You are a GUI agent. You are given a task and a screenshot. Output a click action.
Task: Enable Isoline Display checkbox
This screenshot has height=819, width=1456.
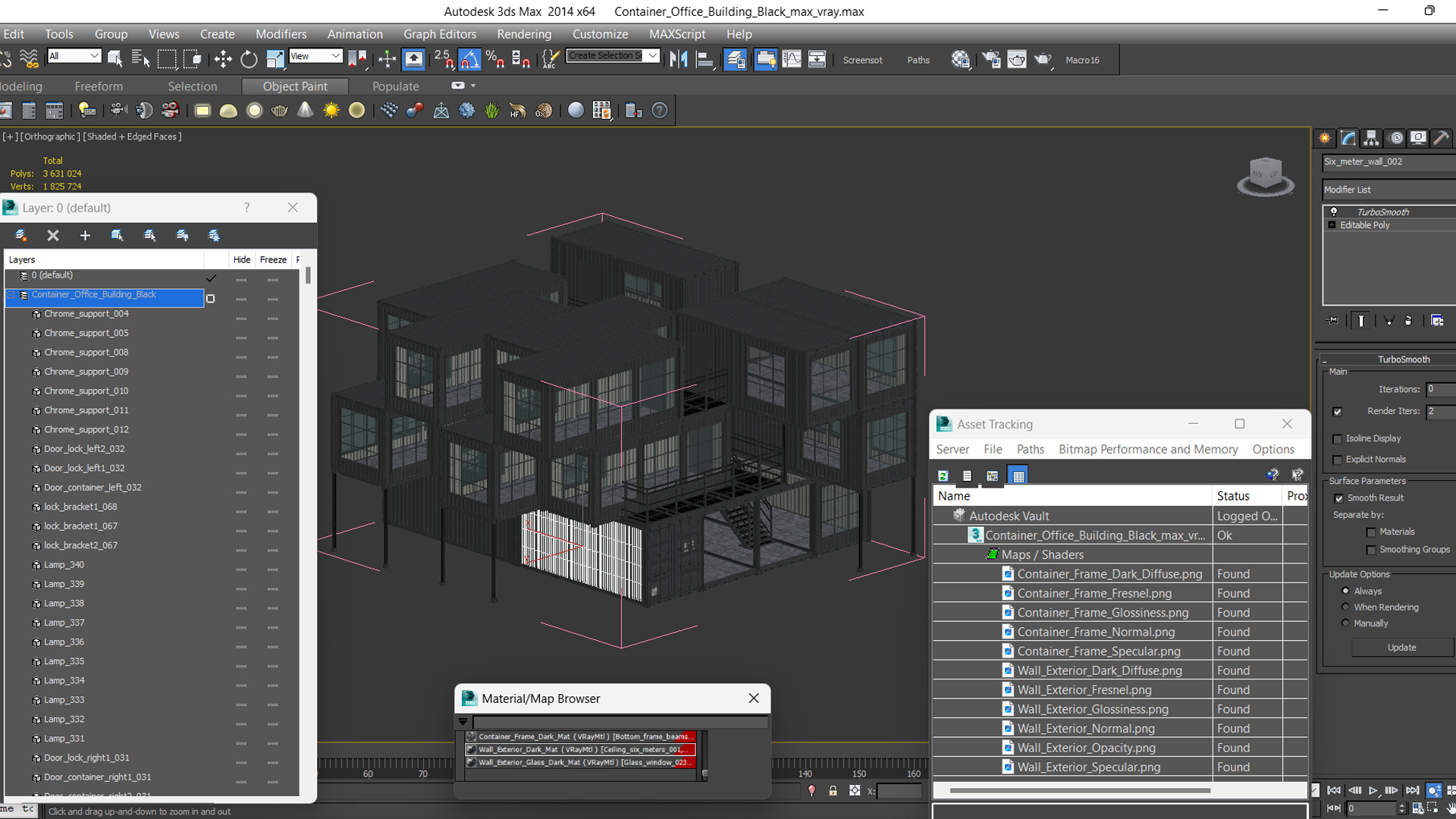click(1337, 439)
